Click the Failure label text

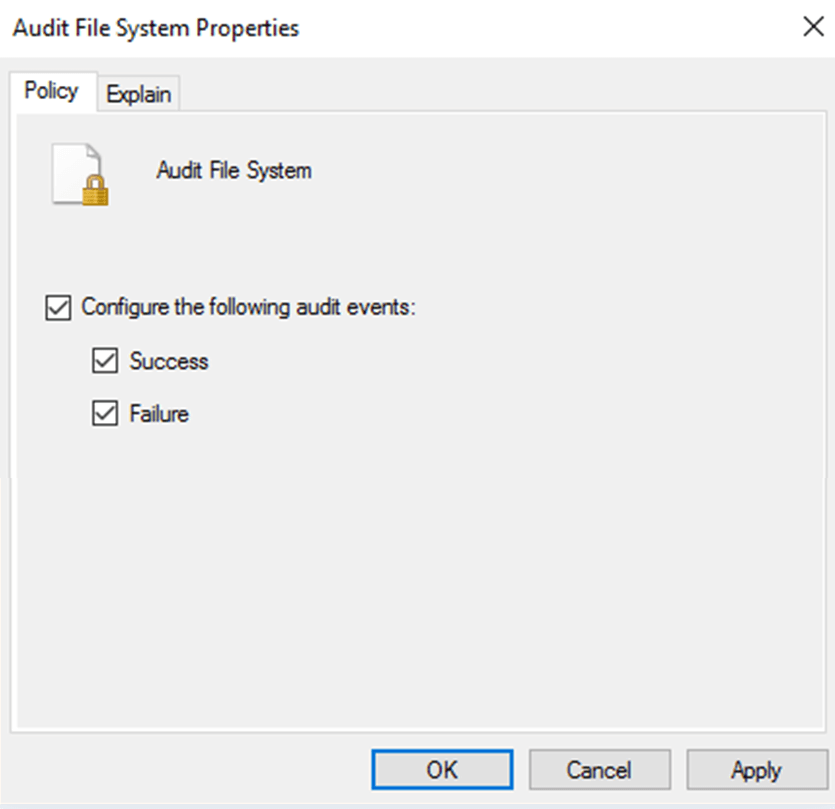pos(159,413)
